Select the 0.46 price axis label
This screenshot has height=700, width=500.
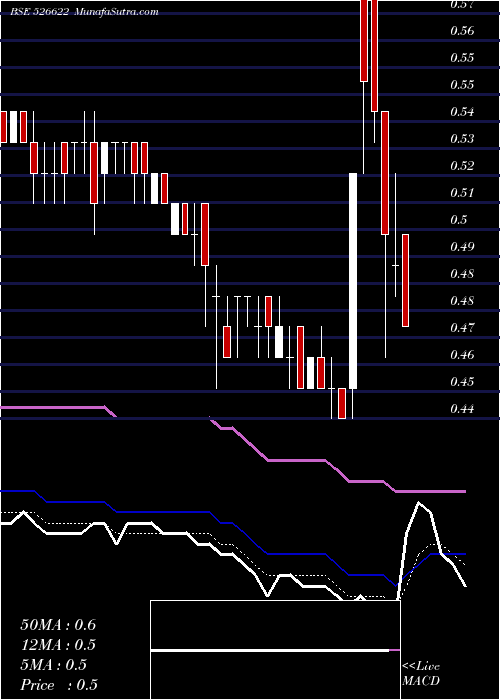(462, 355)
